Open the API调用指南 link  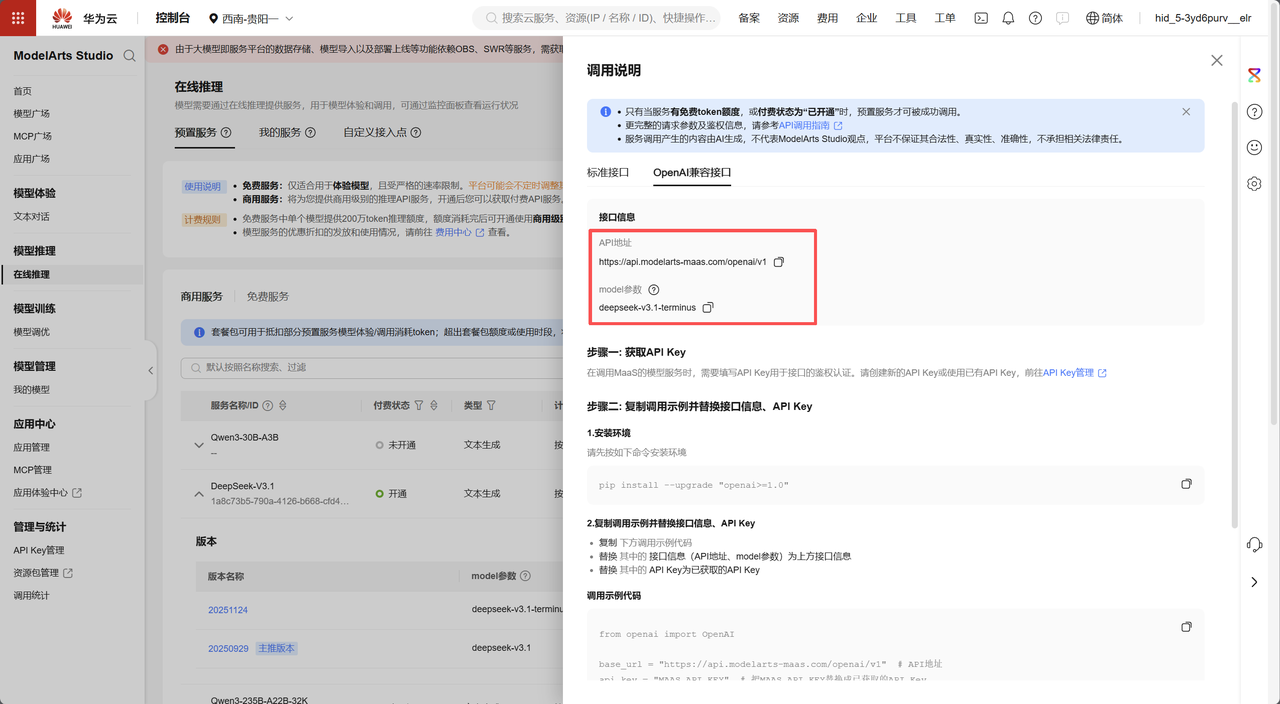[x=810, y=126]
